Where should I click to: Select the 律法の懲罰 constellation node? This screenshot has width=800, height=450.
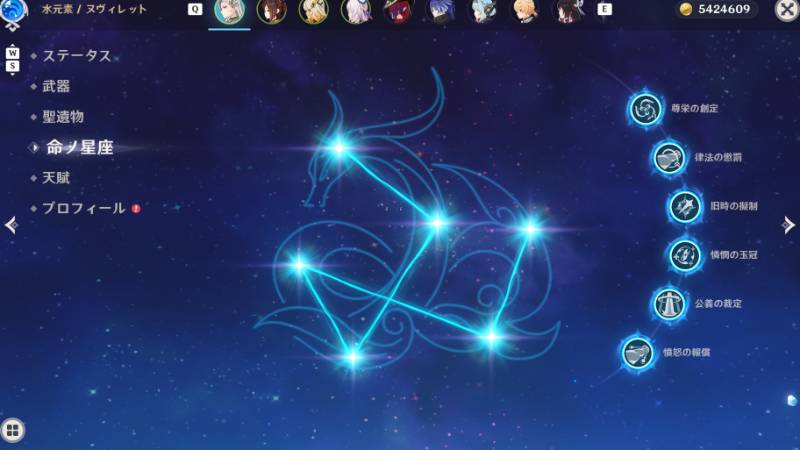click(669, 158)
